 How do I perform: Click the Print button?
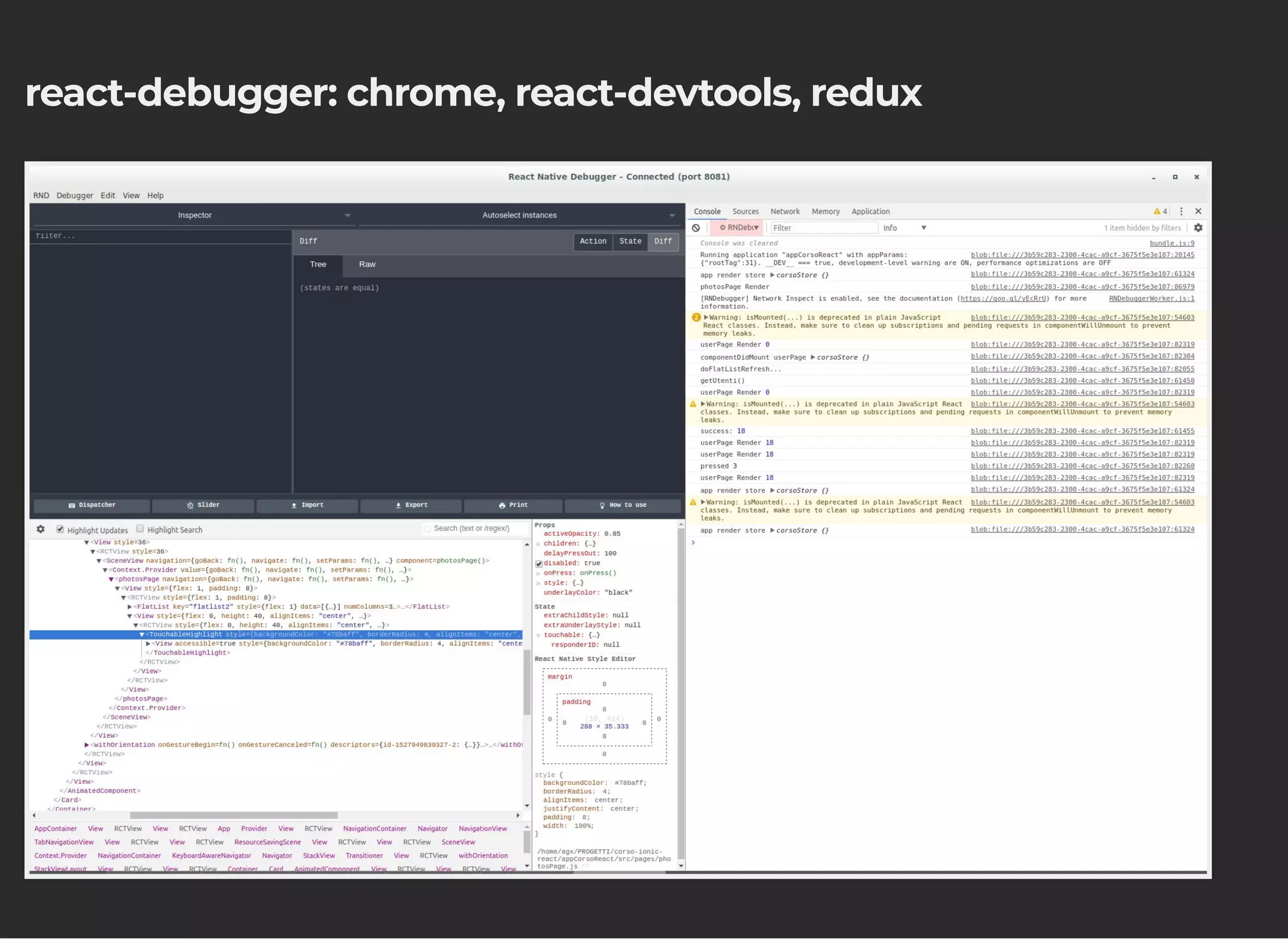(x=513, y=505)
